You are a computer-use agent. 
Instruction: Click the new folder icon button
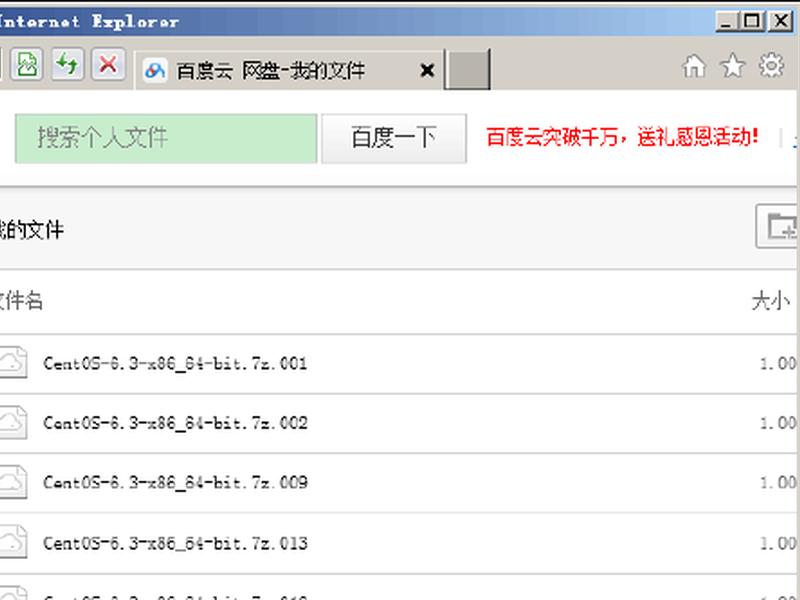pyautogui.click(x=778, y=226)
